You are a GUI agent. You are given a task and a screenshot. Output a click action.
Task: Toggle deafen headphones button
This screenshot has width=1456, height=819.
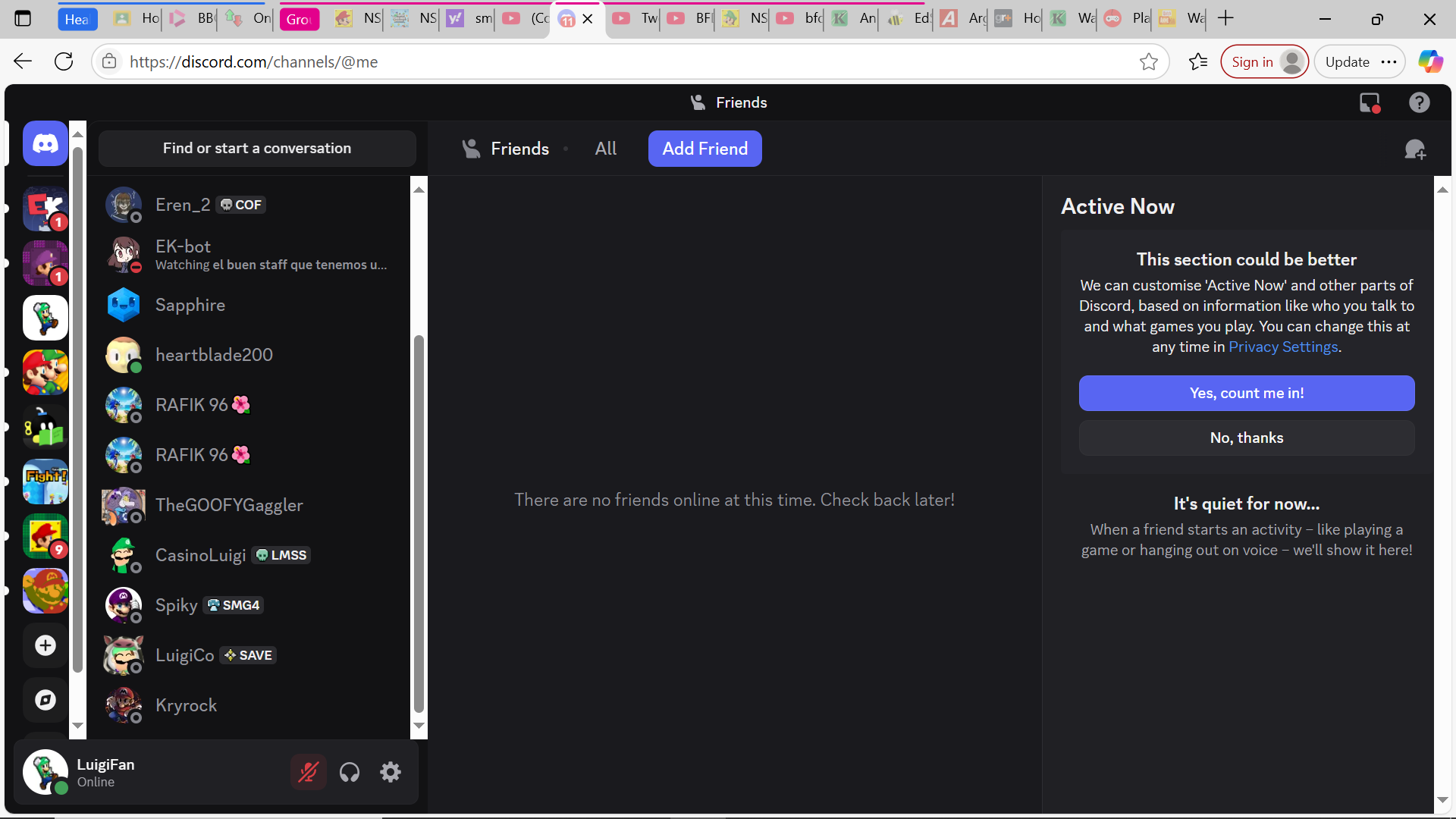click(350, 772)
